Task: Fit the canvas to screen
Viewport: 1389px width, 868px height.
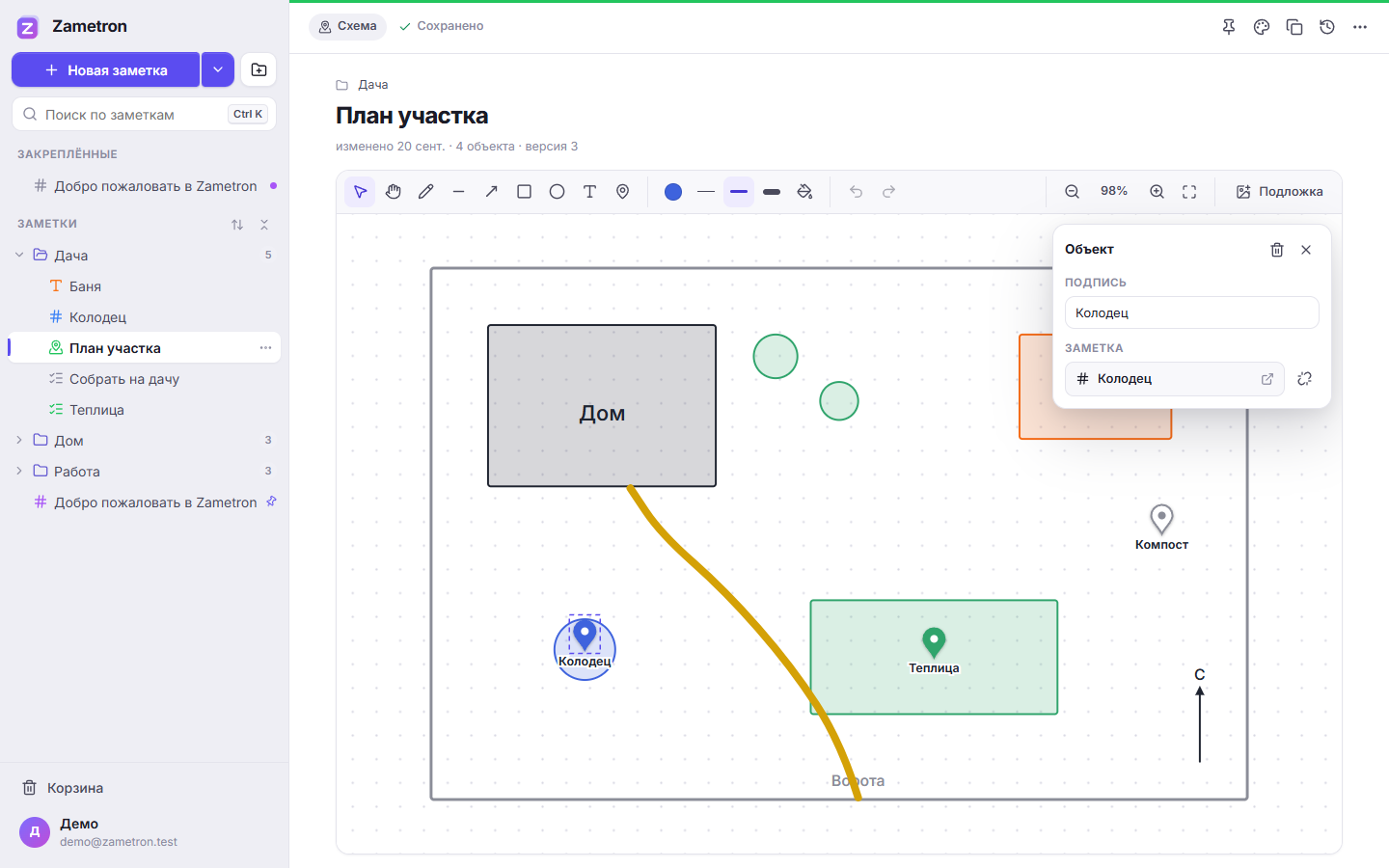Action: point(1189,192)
